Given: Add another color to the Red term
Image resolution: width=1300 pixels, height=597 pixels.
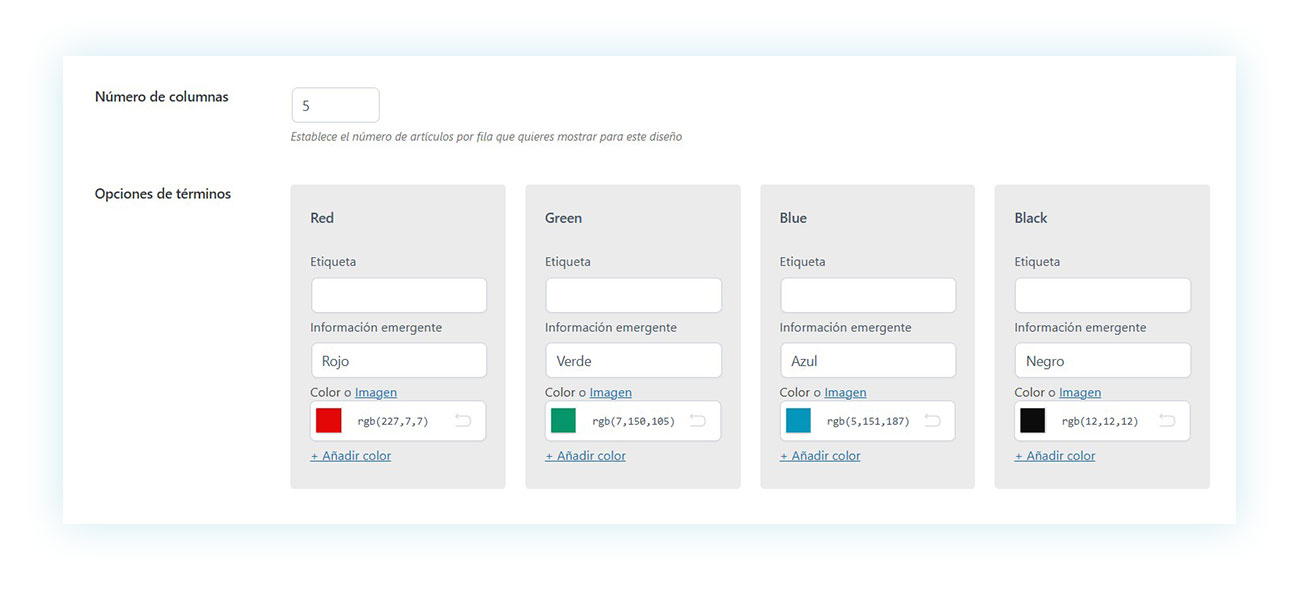Looking at the screenshot, I should 351,456.
